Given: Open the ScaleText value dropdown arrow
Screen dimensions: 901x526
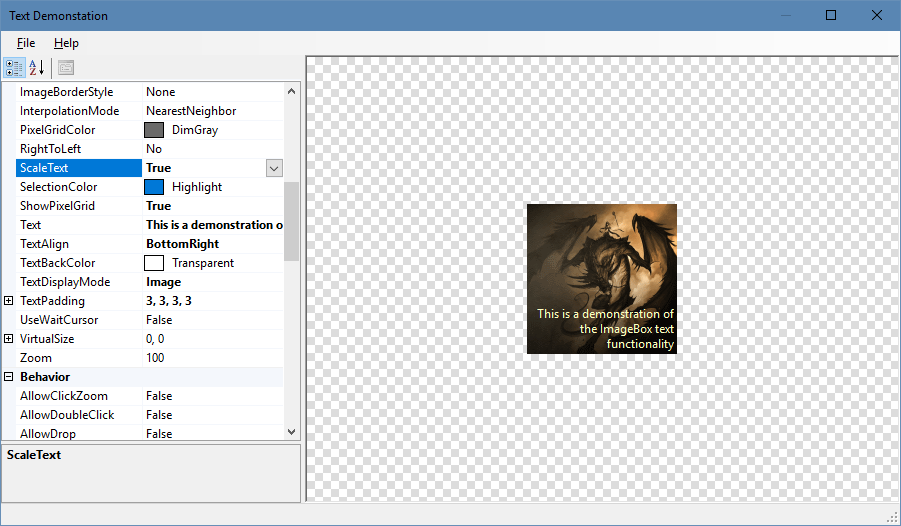Looking at the screenshot, I should [274, 168].
